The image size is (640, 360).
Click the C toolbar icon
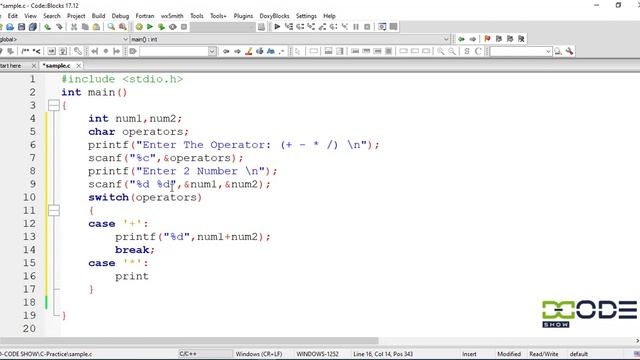[x=478, y=51]
